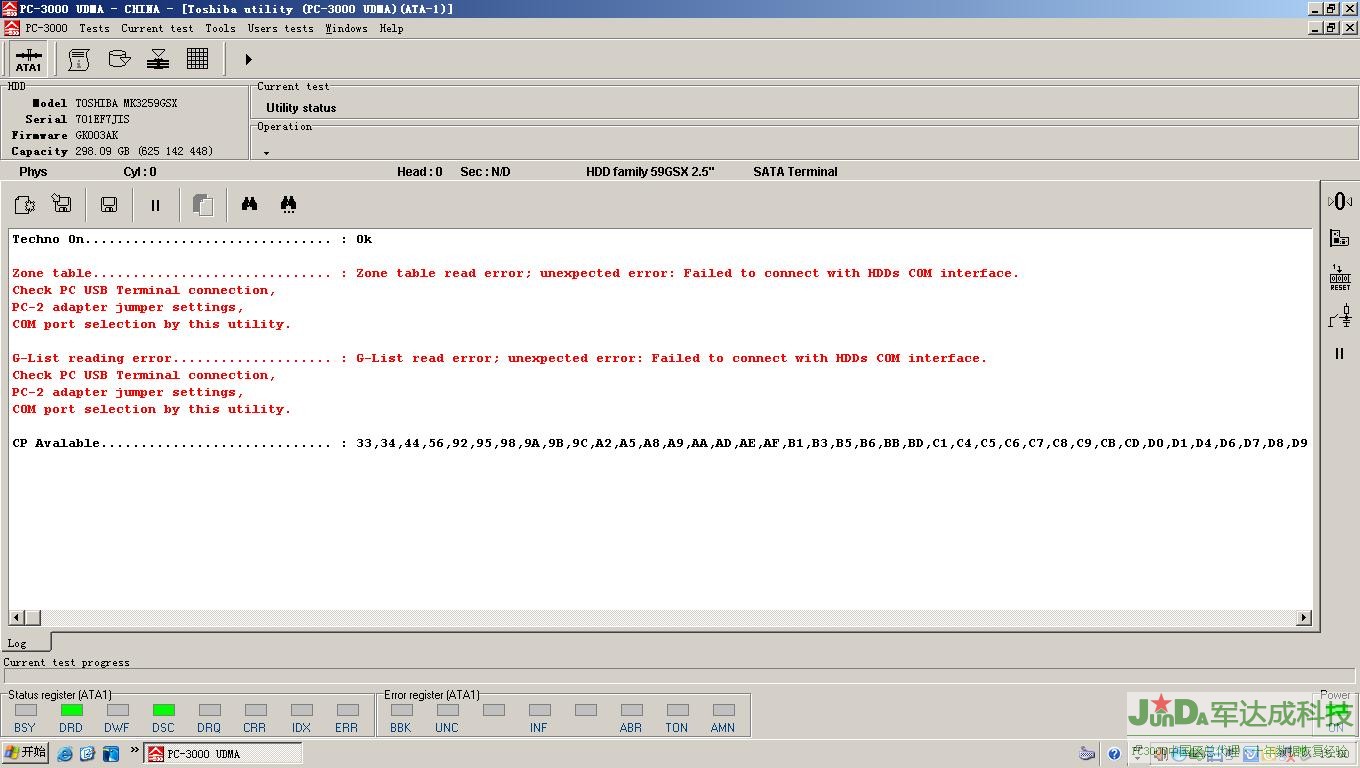The width and height of the screenshot is (1360, 768).
Task: Find next with binoculars-dots icon
Action: 288,204
